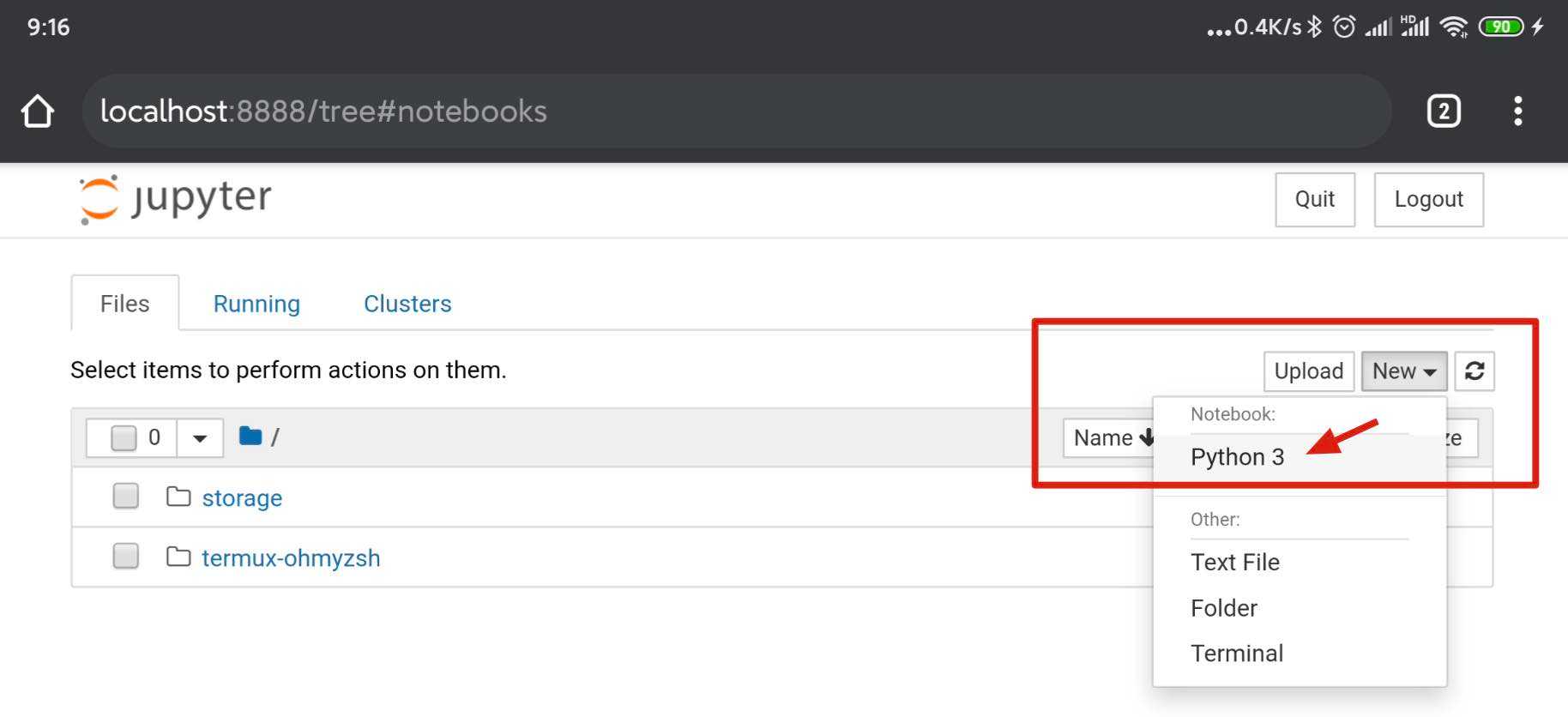Refresh the notebook list with the reload icon
Viewport: 1568px width, 717px height.
[1475, 371]
